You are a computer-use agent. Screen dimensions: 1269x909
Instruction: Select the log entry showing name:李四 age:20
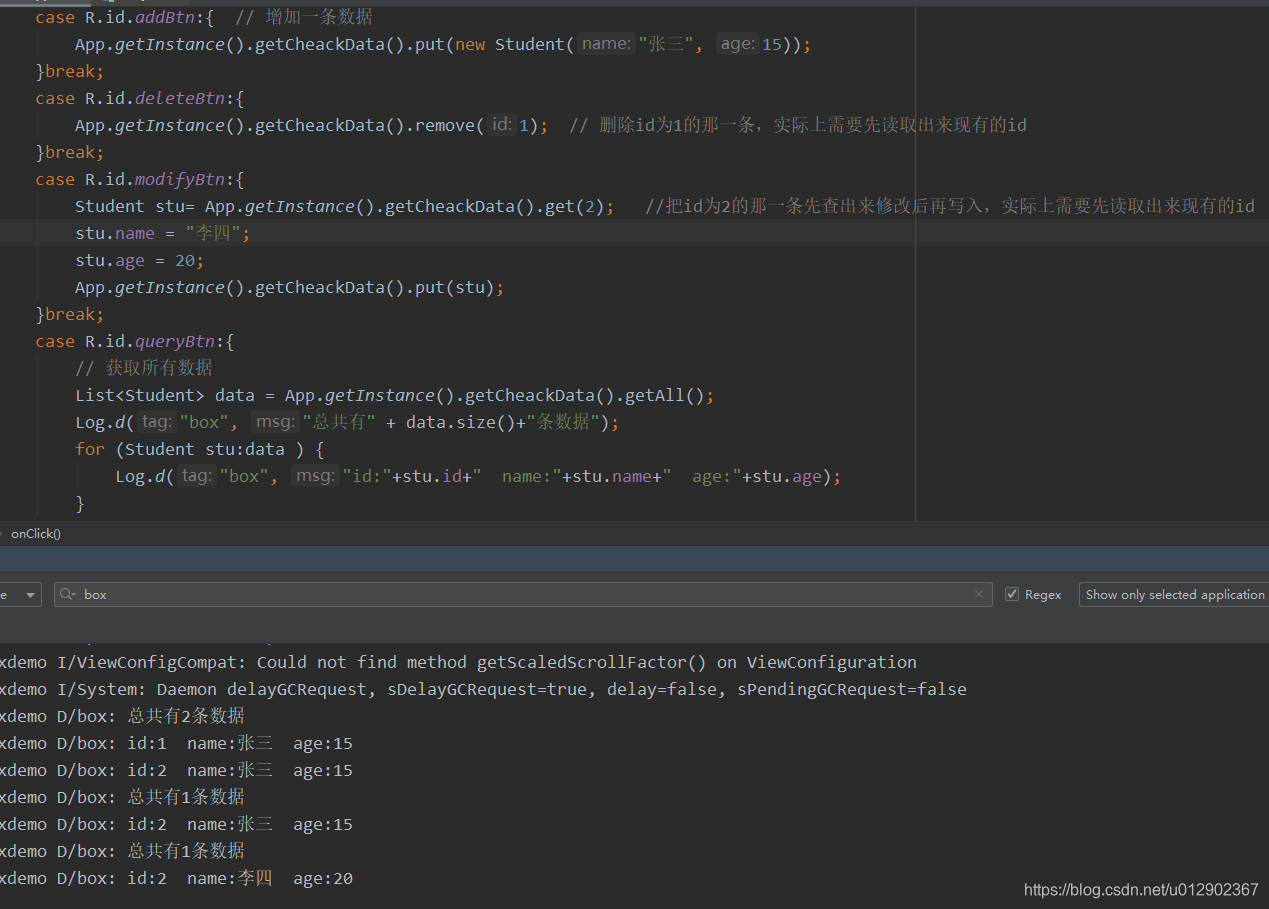click(200, 878)
